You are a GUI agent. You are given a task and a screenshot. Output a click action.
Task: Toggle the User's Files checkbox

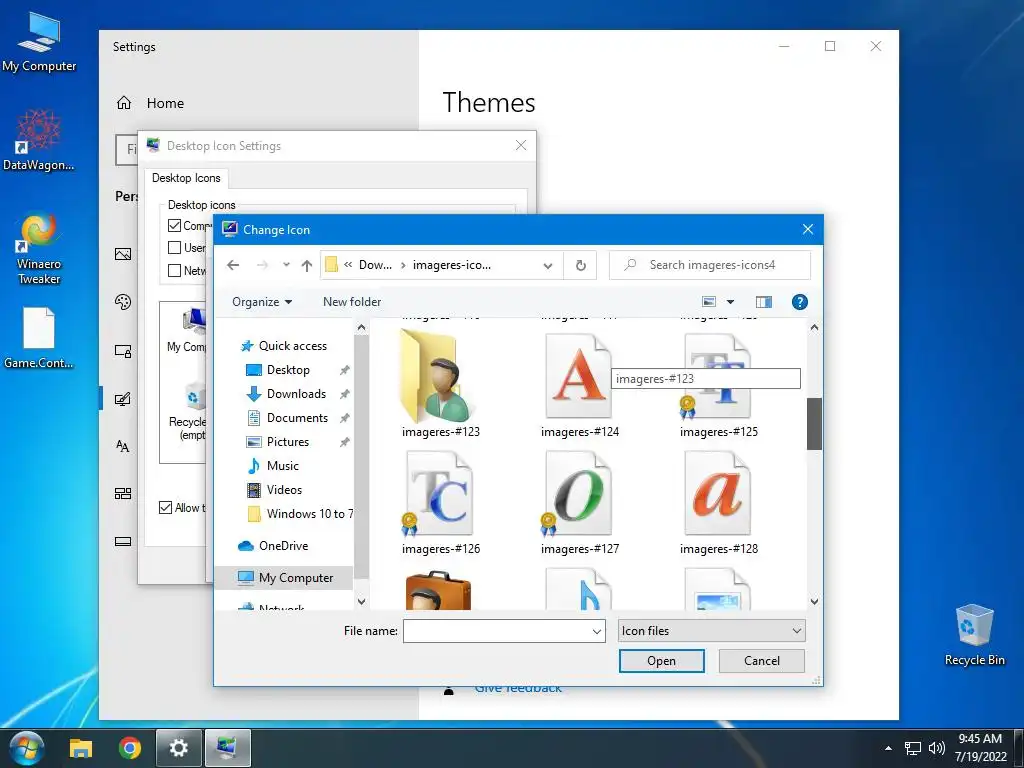[174, 248]
